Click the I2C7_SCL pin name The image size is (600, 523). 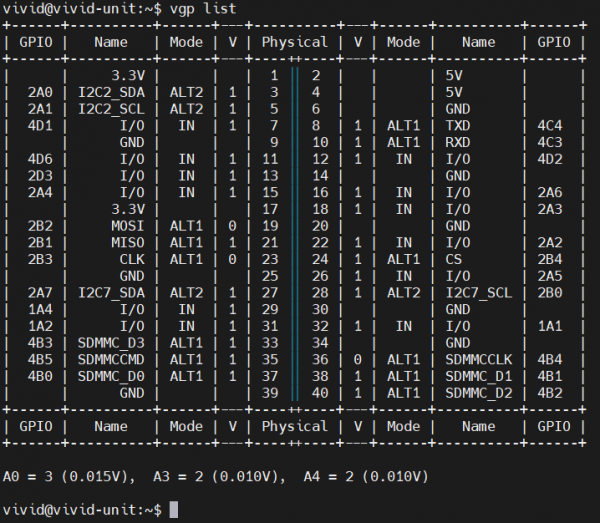[x=478, y=292]
